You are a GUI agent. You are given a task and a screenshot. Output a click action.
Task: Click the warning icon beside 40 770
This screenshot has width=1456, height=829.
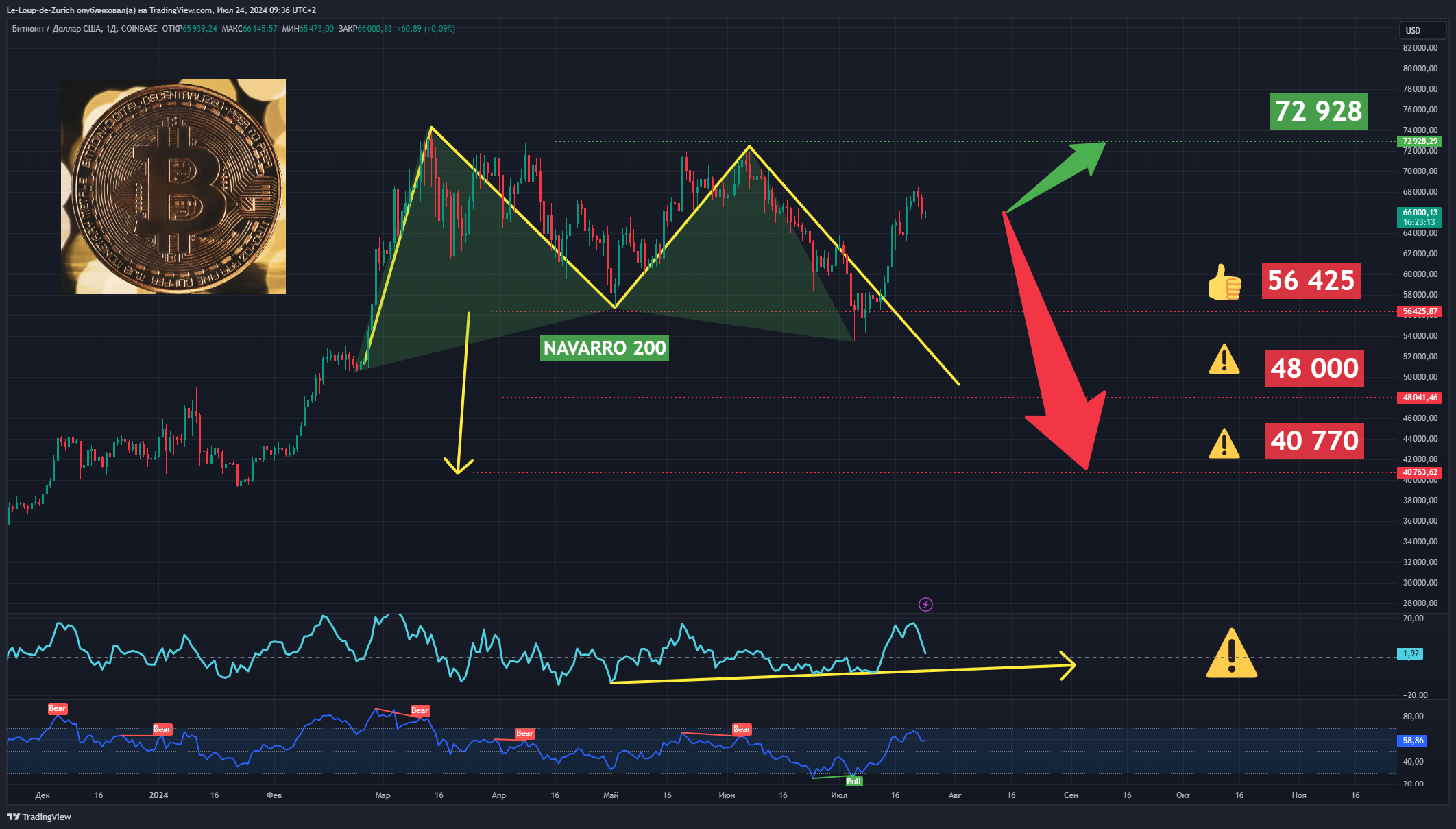[1224, 443]
